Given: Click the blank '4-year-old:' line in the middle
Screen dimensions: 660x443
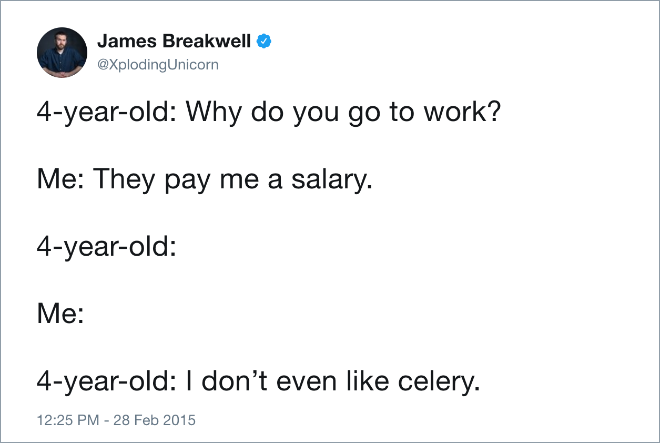Looking at the screenshot, I should [106, 247].
